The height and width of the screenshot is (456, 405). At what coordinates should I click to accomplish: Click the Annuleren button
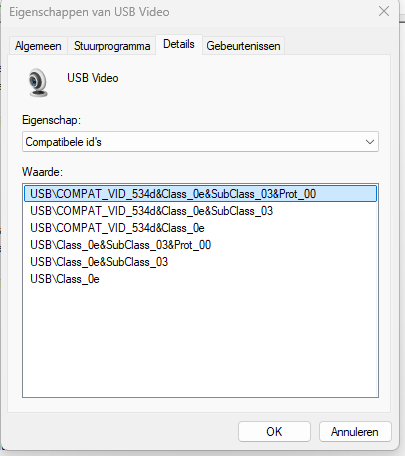click(x=355, y=432)
